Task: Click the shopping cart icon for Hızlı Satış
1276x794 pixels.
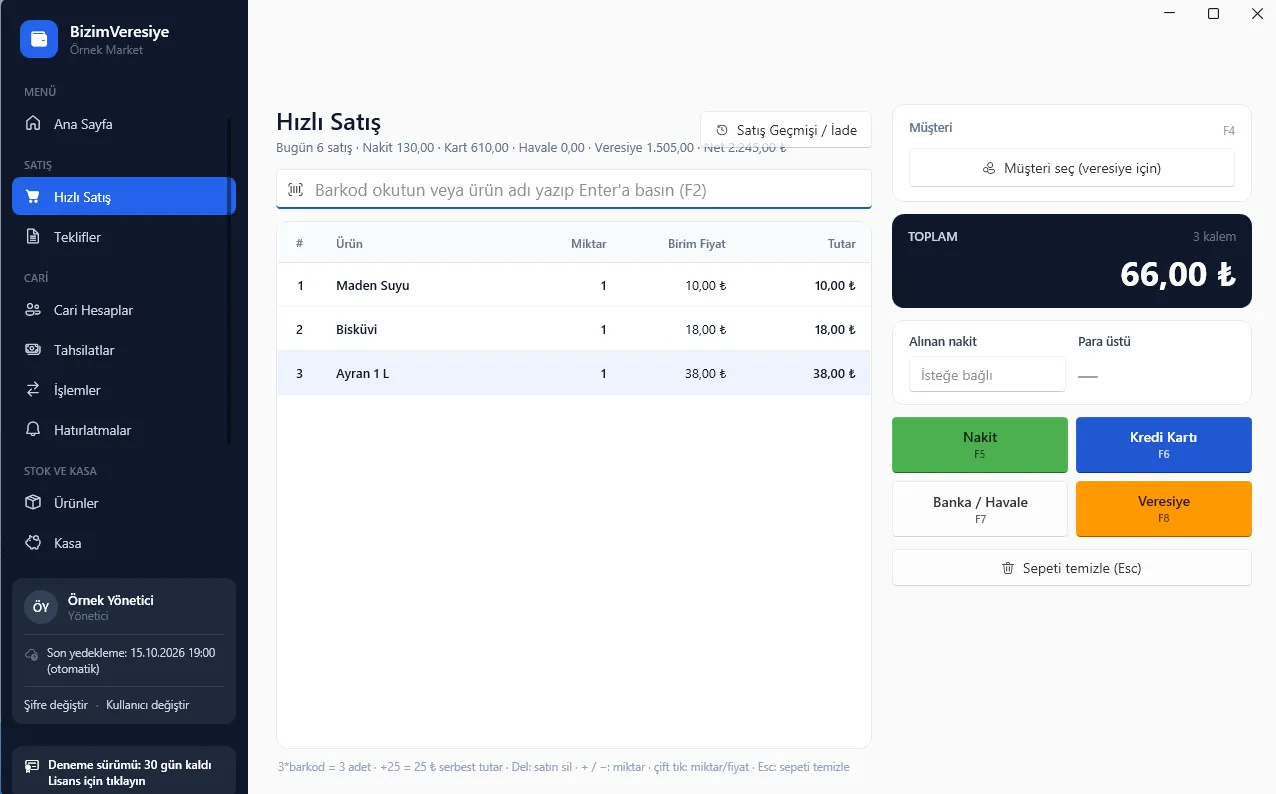Action: point(33,197)
